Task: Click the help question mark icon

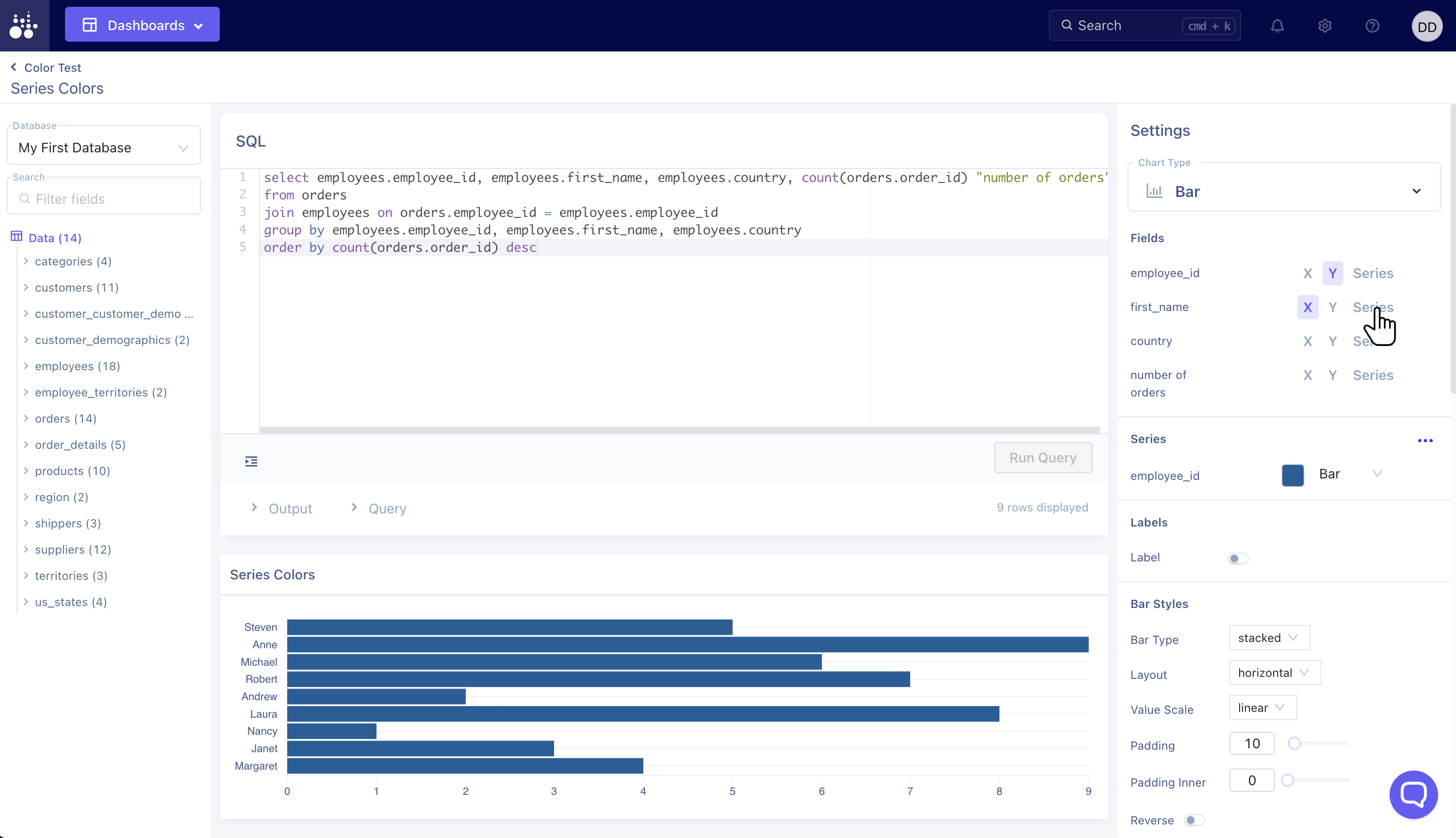Action: [x=1372, y=26]
